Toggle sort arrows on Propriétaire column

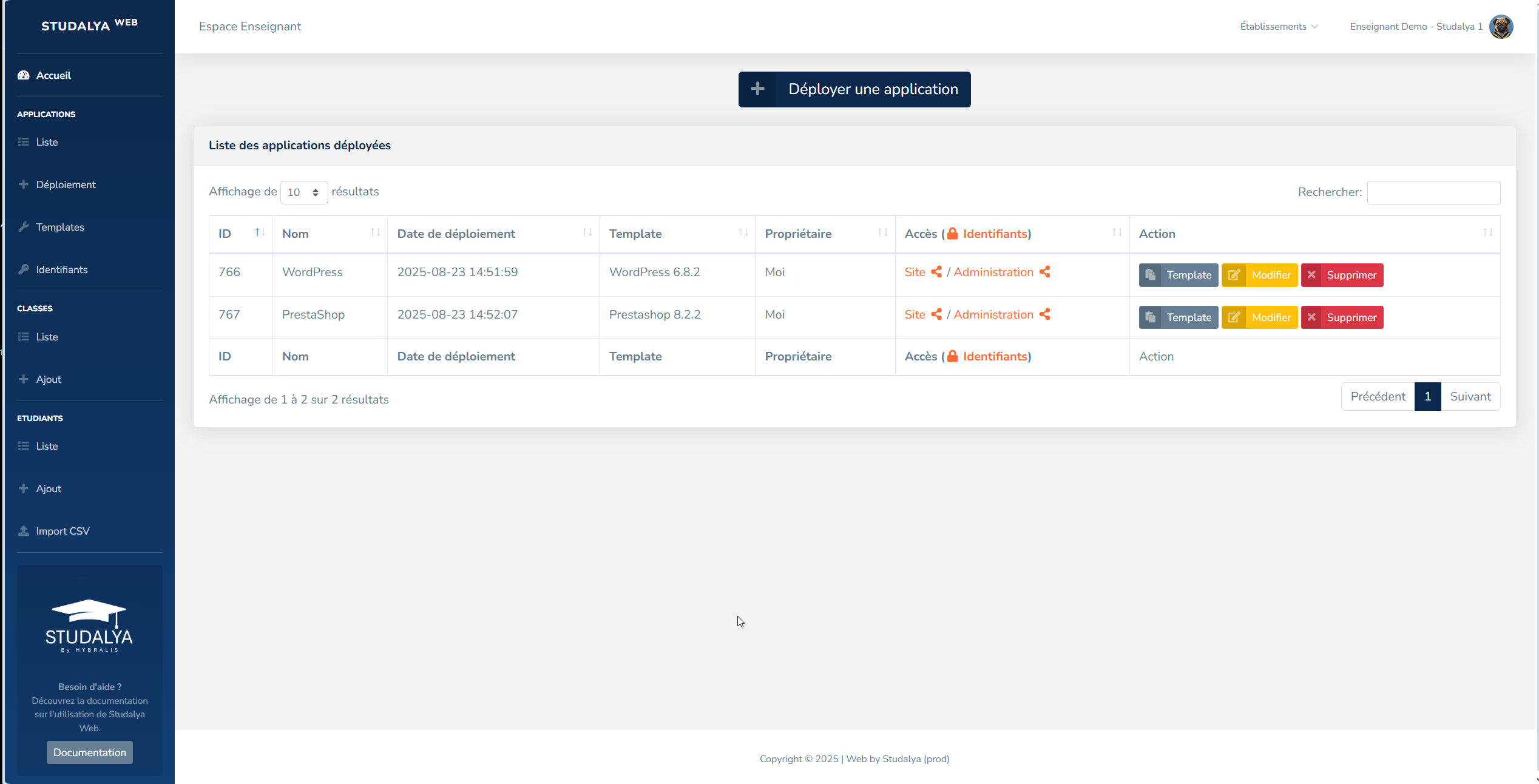pos(882,233)
